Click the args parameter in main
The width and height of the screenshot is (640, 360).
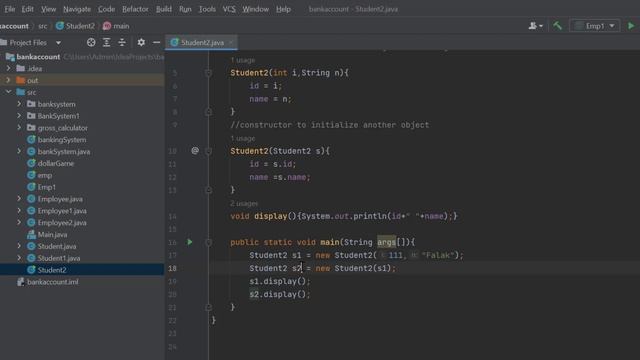click(386, 242)
